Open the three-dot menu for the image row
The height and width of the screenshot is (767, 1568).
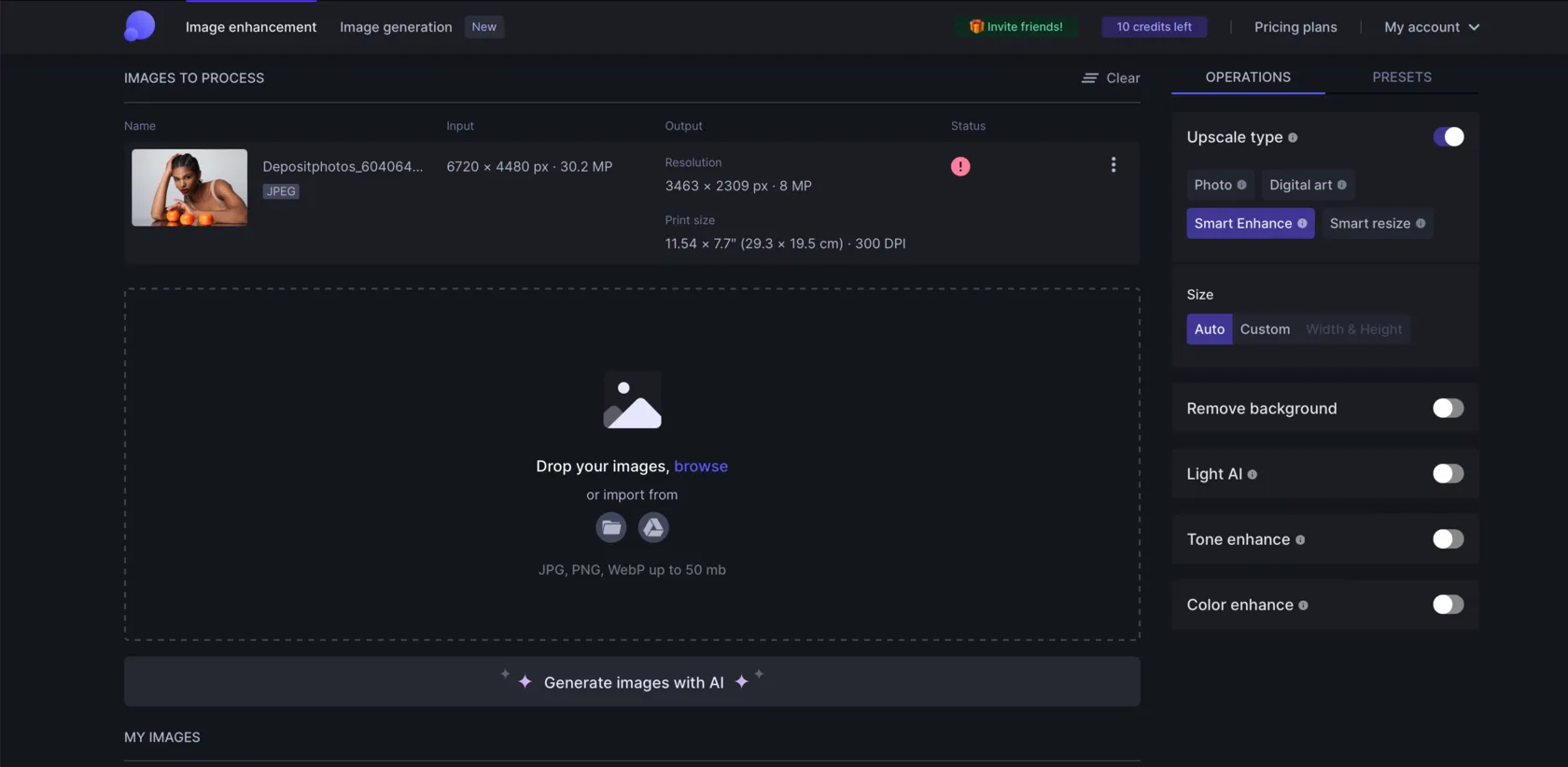click(x=1113, y=165)
